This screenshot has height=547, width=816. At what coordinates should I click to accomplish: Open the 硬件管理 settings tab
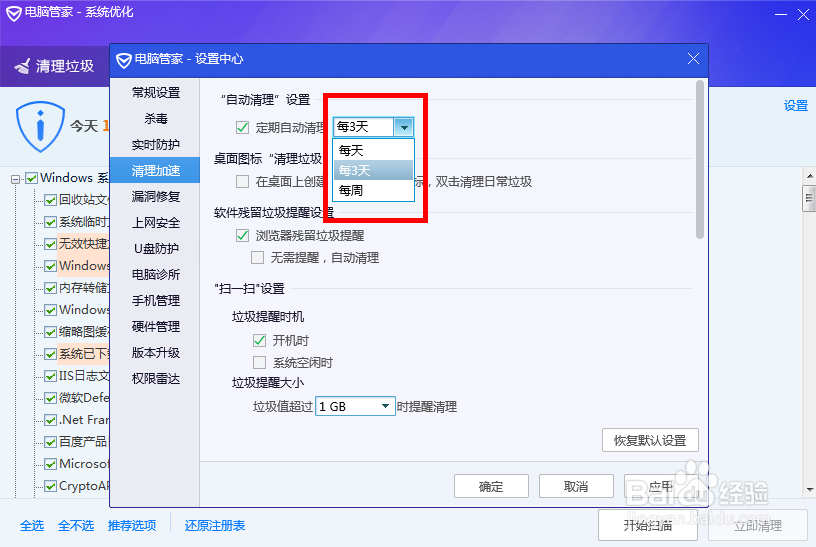[x=155, y=326]
